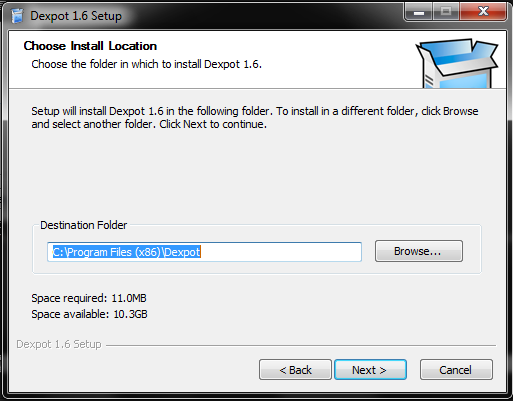This screenshot has width=513, height=401.
Task: Click the horizontal separator line above the buttons
Action: [301, 345]
